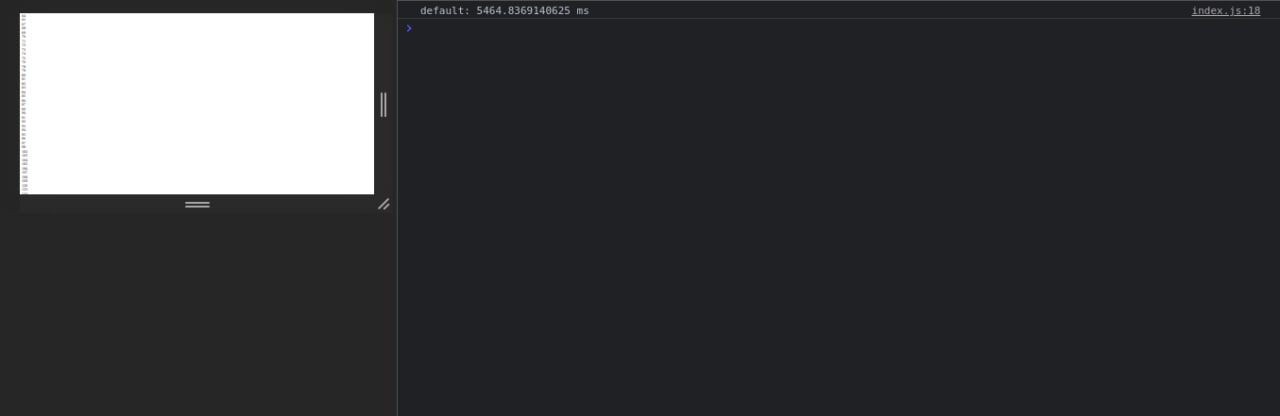Image resolution: width=1280 pixels, height=416 pixels.
Task: Click the diagonal corner resize handle
Action: click(x=383, y=204)
